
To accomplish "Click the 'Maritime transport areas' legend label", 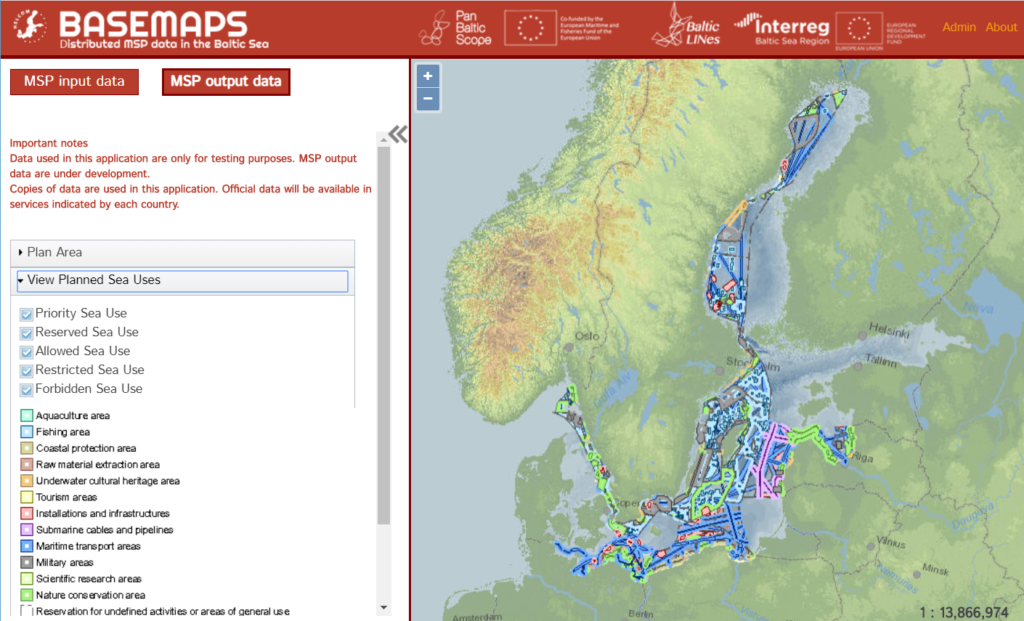I will click(x=88, y=546).
